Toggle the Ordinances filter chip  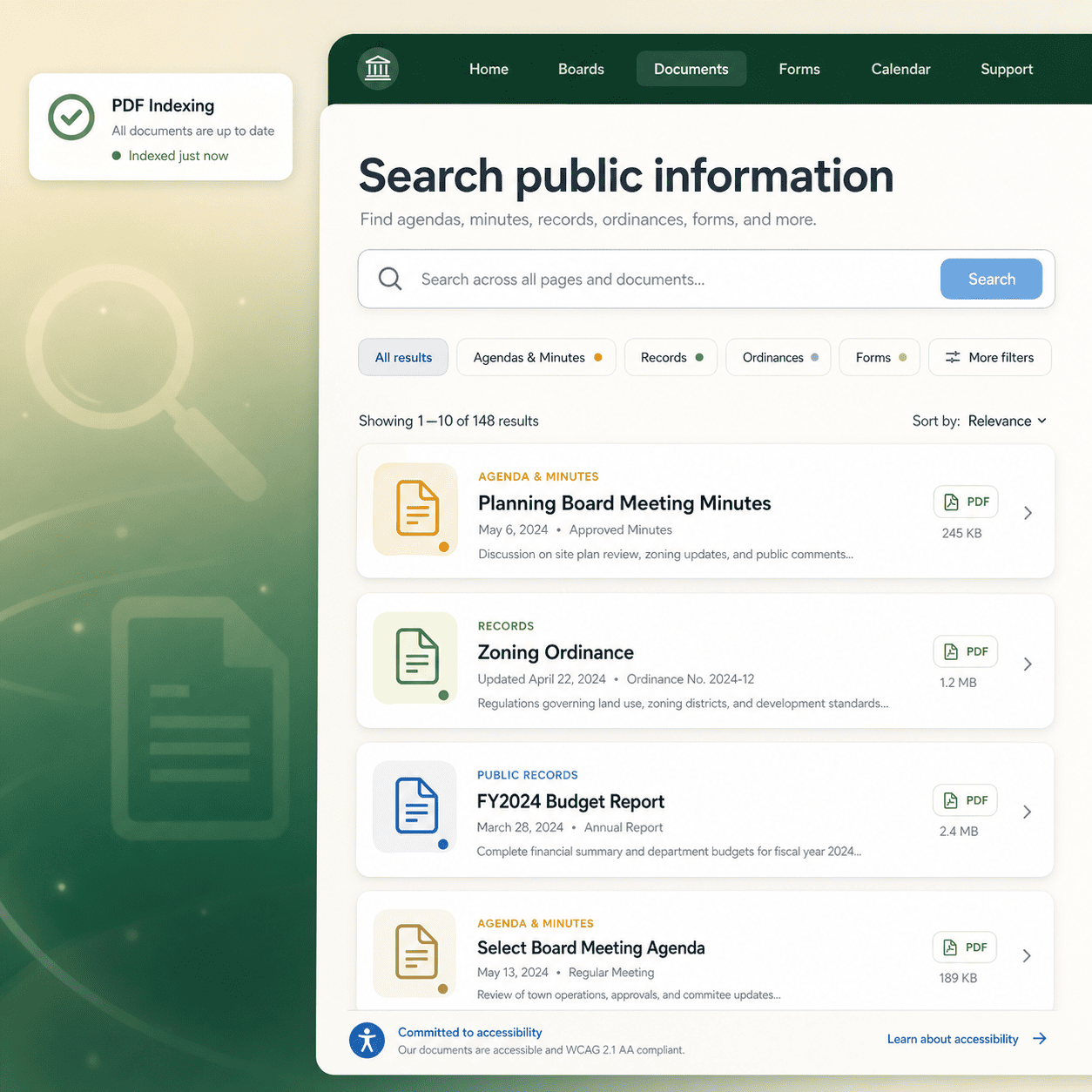pyautogui.click(x=779, y=358)
